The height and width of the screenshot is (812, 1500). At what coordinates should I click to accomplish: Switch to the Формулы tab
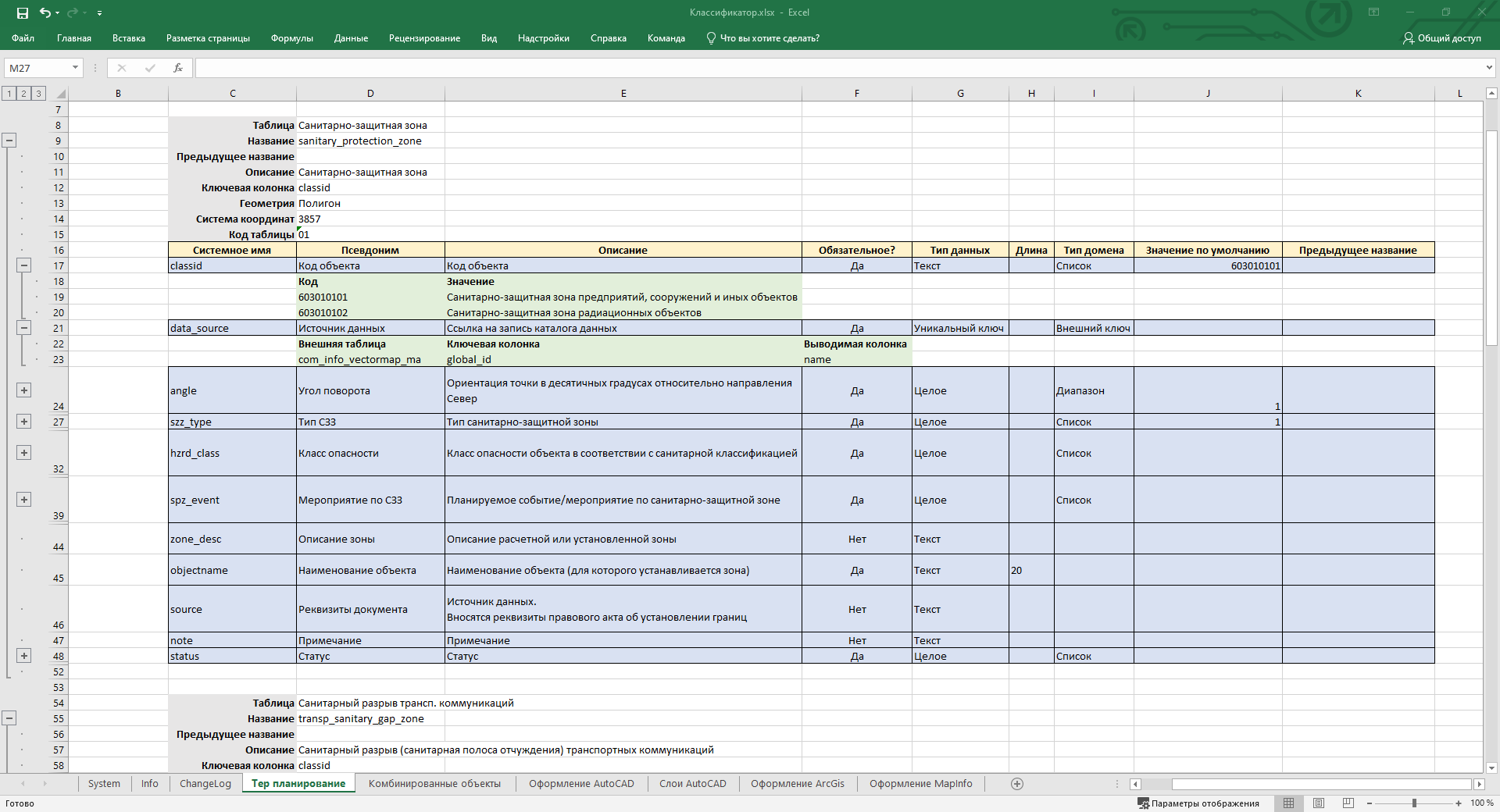coord(292,38)
